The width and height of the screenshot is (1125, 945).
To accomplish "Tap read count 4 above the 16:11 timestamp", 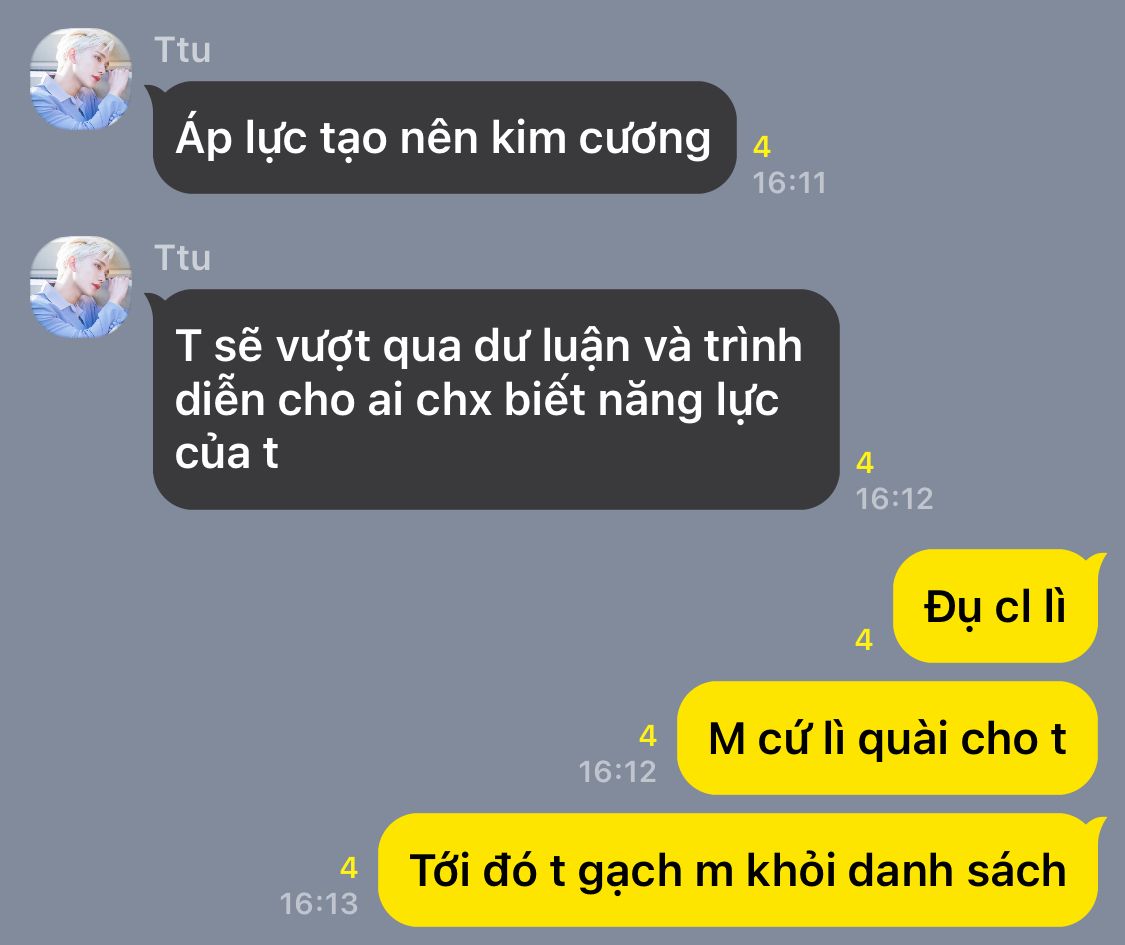I will (762, 147).
